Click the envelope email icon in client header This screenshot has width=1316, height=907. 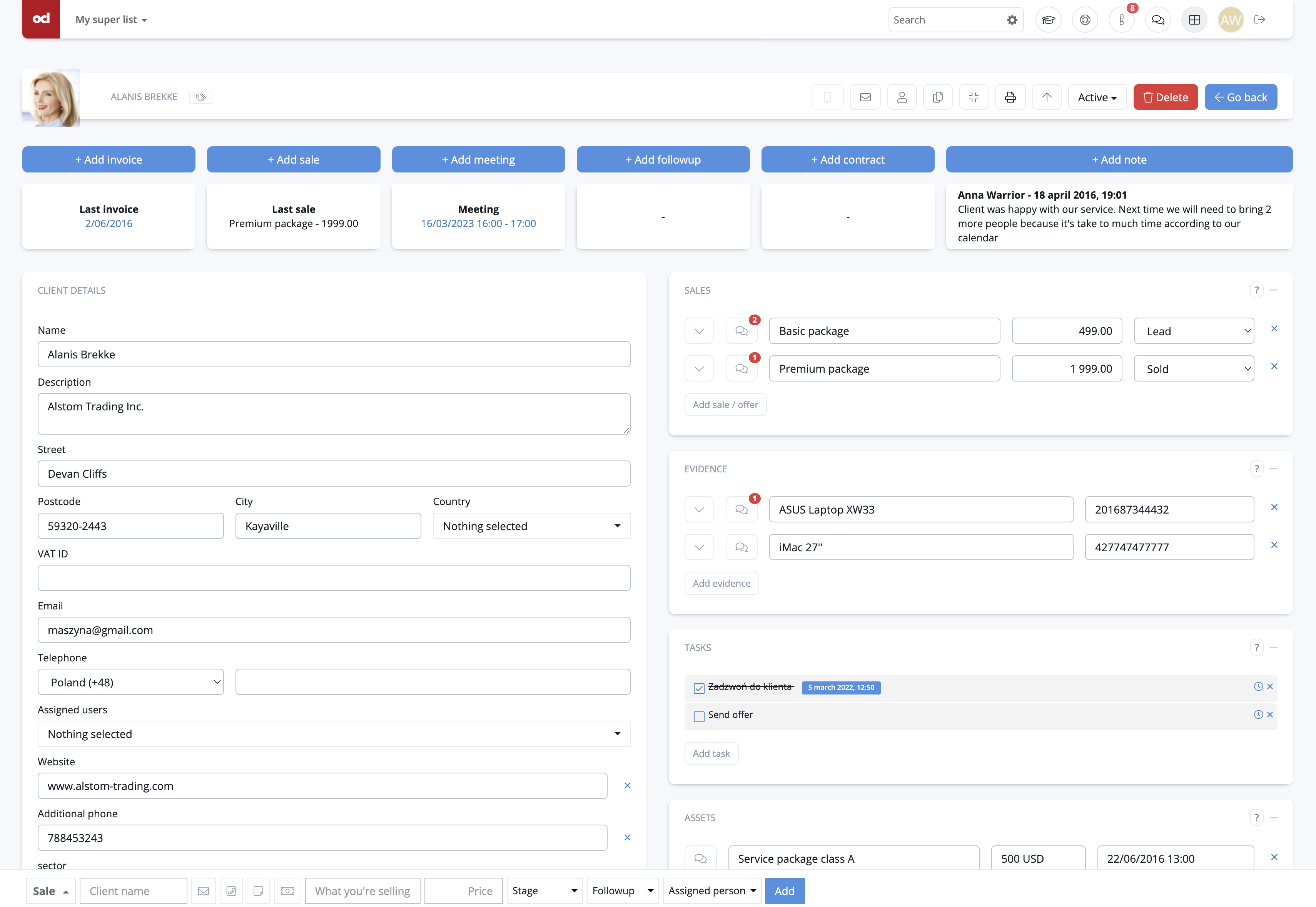pyautogui.click(x=865, y=97)
